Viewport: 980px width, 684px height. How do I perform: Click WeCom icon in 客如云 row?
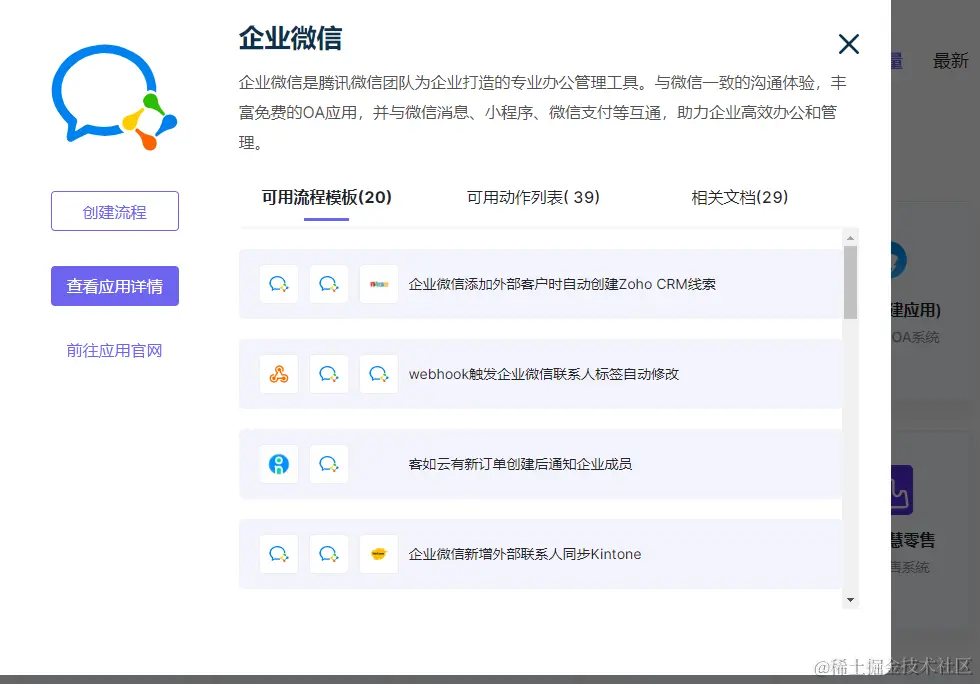329,464
